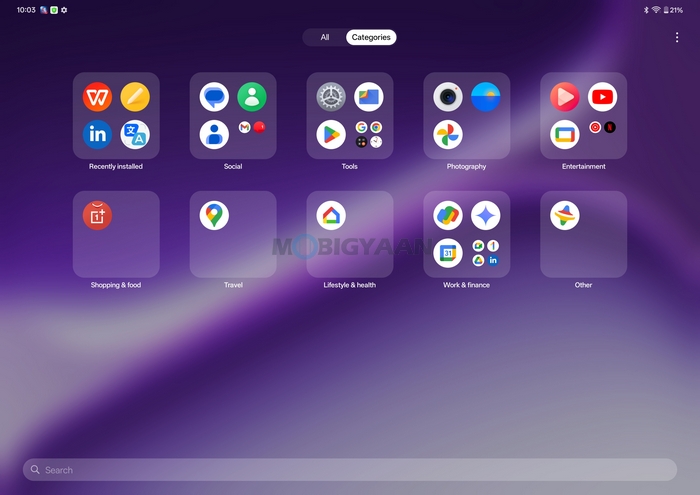Open the Files app in Tools
The width and height of the screenshot is (700, 495).
coord(369,97)
